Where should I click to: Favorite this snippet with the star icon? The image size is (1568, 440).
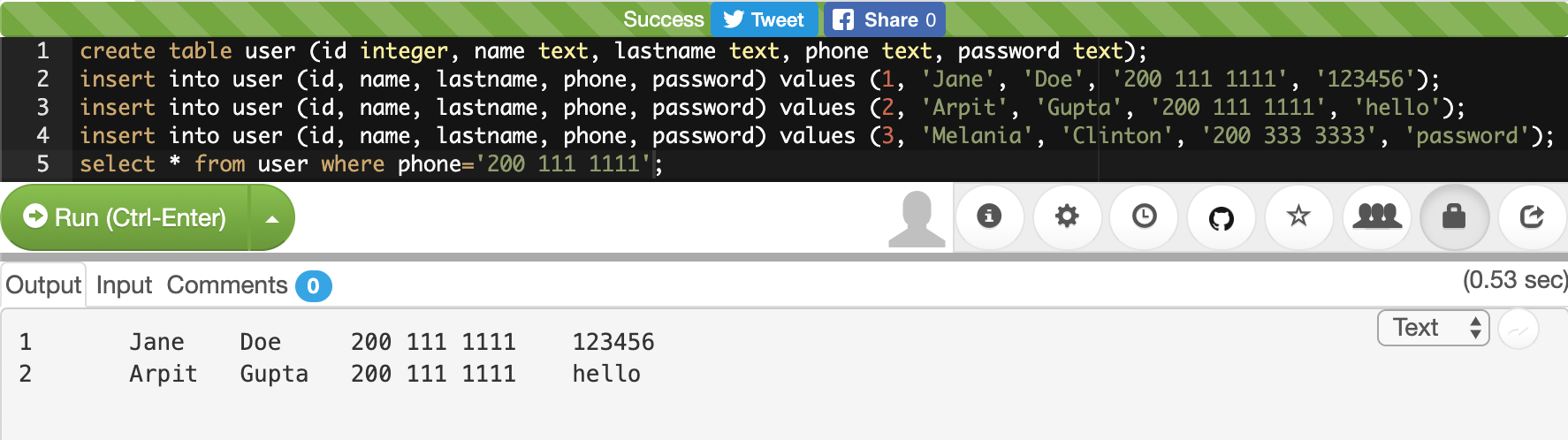click(x=1298, y=216)
